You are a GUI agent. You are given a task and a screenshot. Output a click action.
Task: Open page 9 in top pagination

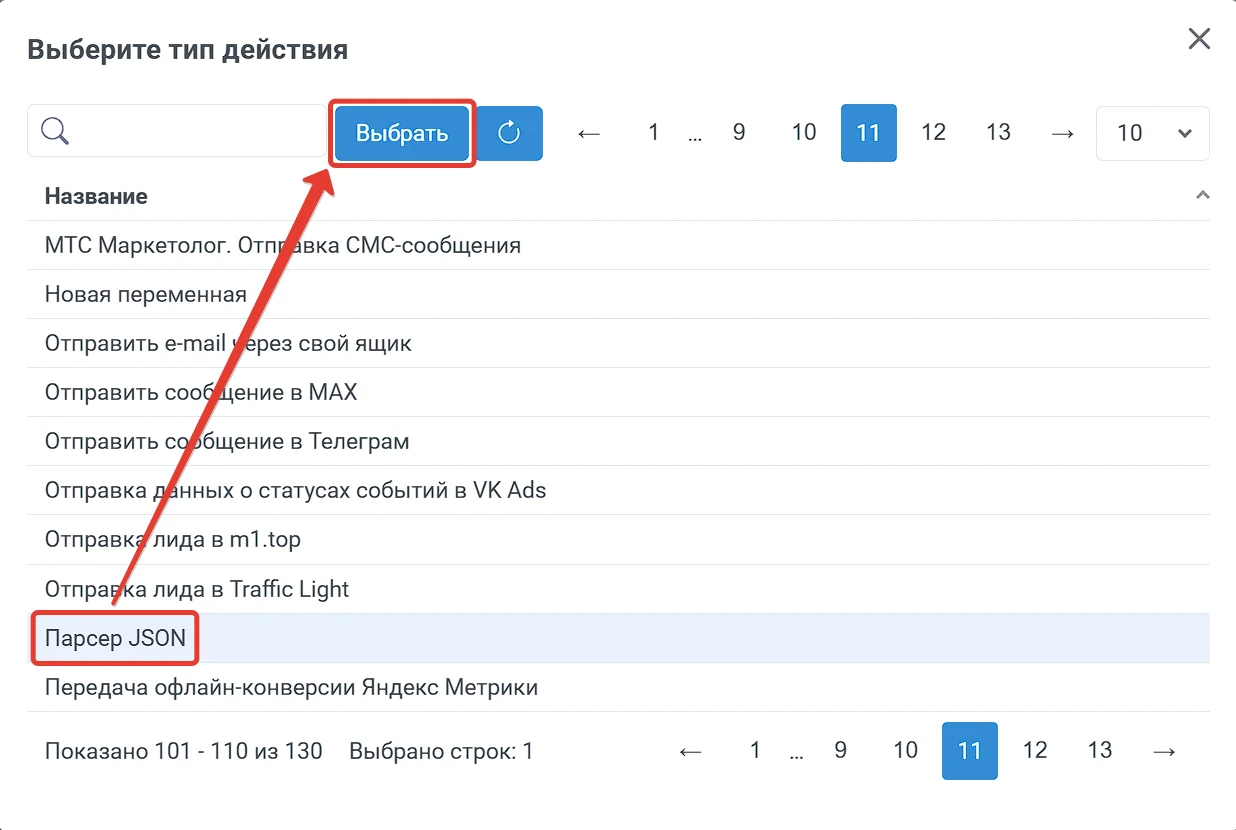tap(739, 132)
